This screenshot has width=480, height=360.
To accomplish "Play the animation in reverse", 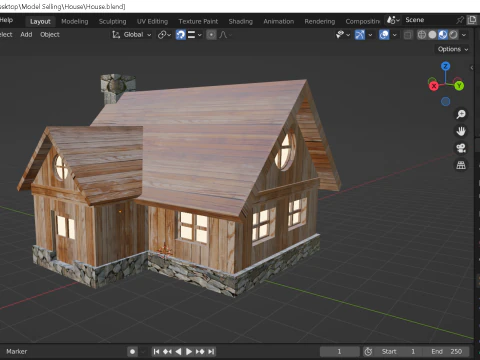I will 178,351.
